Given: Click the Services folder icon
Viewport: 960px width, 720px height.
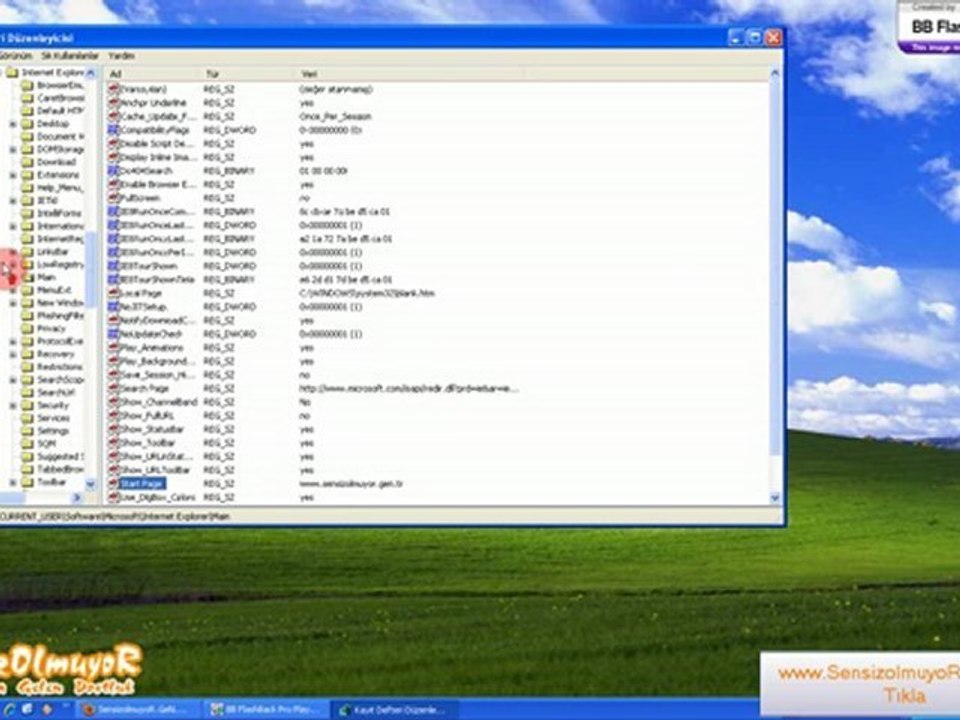Looking at the screenshot, I should (x=27, y=418).
